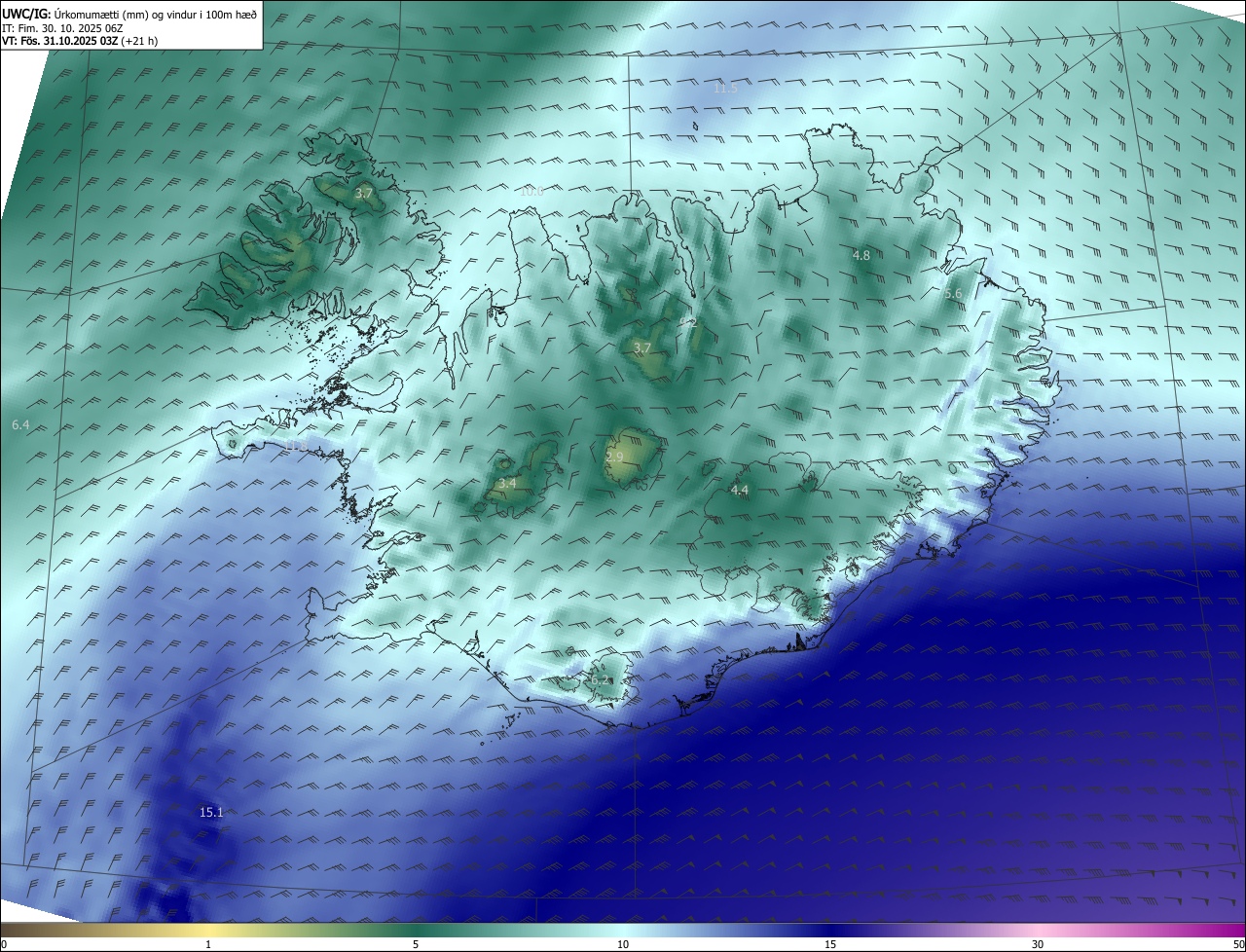
Task: Click the color scale label 5
Action: (x=416, y=944)
